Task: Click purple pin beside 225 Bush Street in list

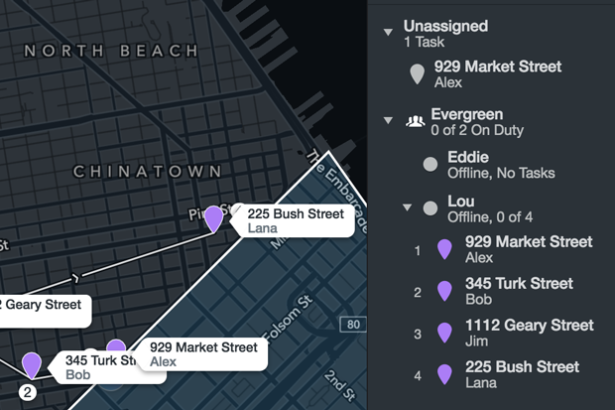Action: coord(444,375)
